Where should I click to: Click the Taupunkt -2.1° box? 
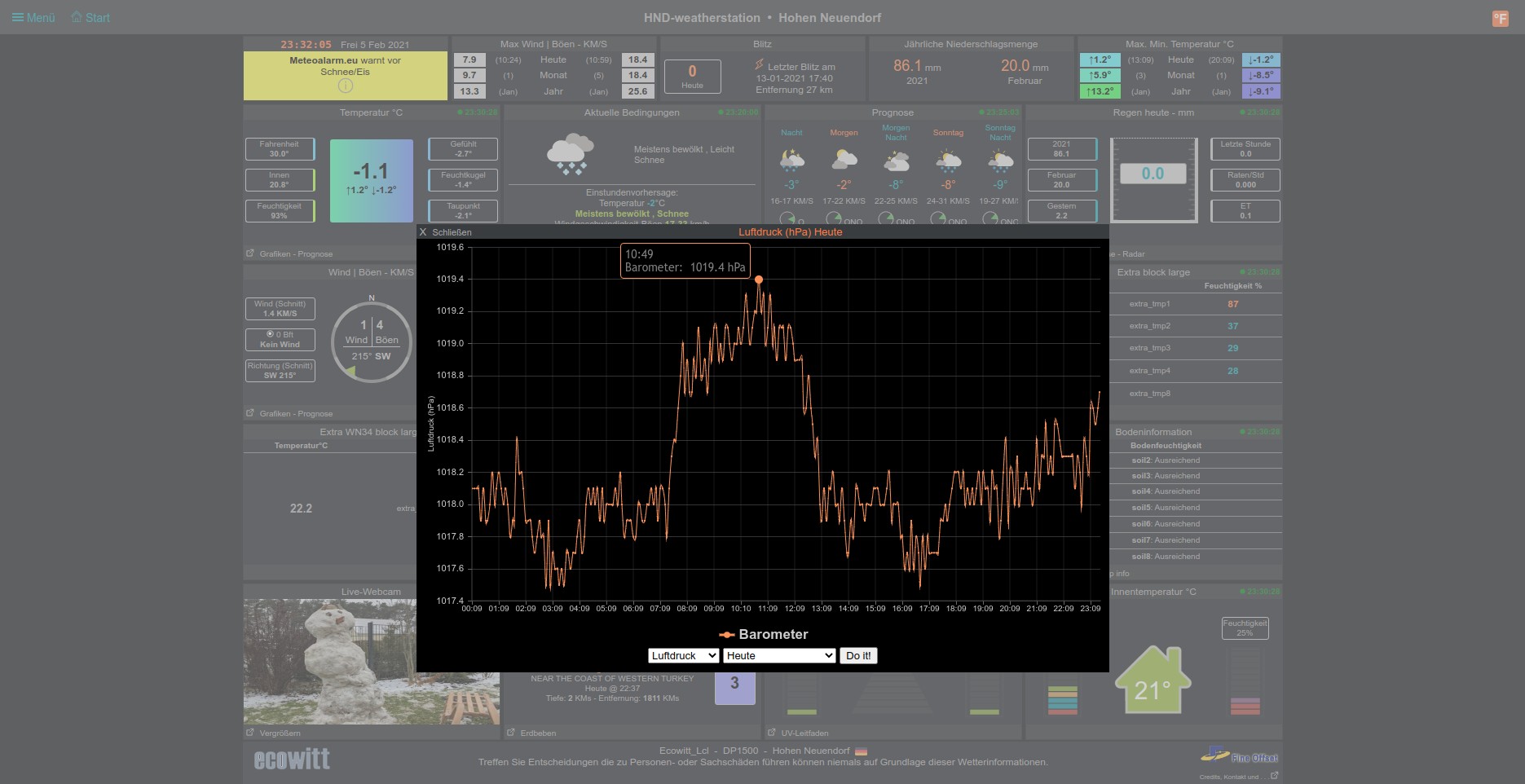[463, 211]
